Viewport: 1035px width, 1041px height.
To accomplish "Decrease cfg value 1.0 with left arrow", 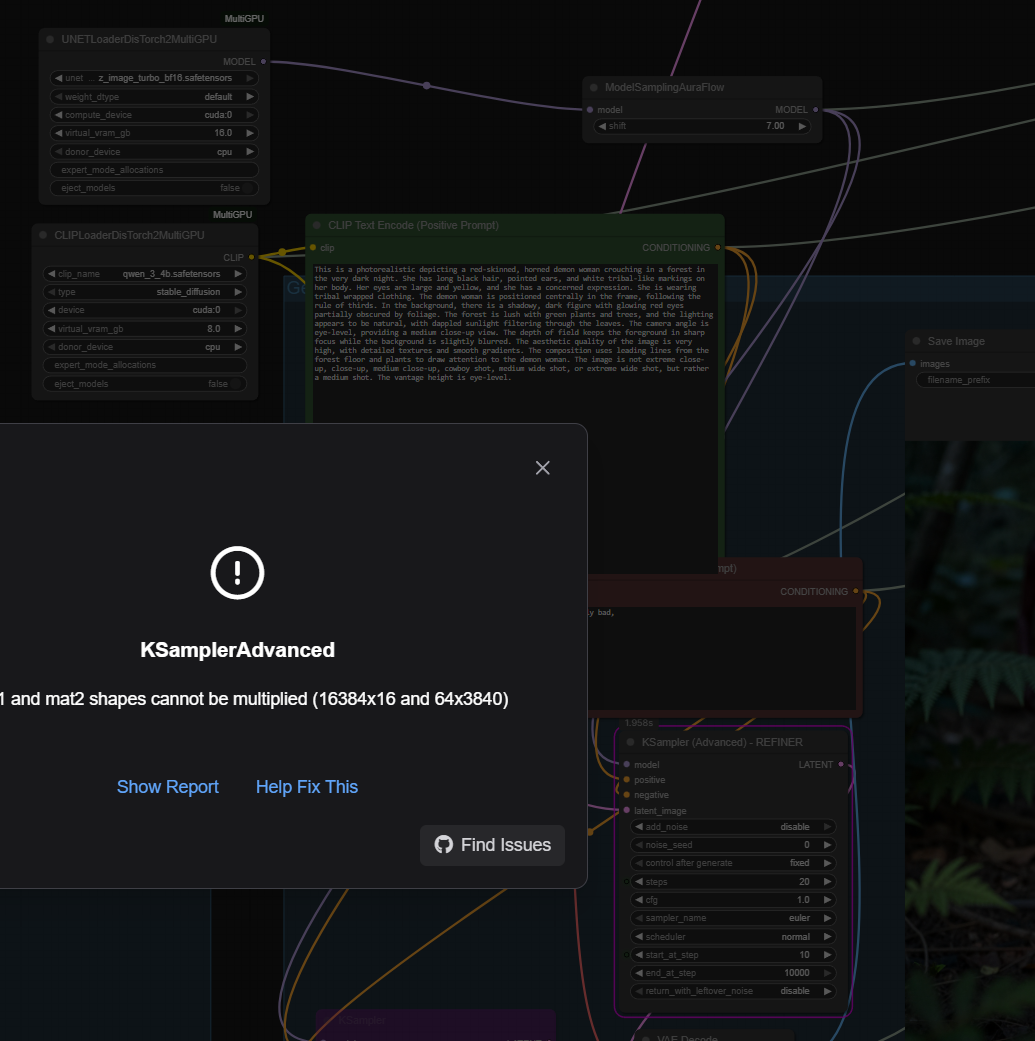I will click(x=639, y=900).
